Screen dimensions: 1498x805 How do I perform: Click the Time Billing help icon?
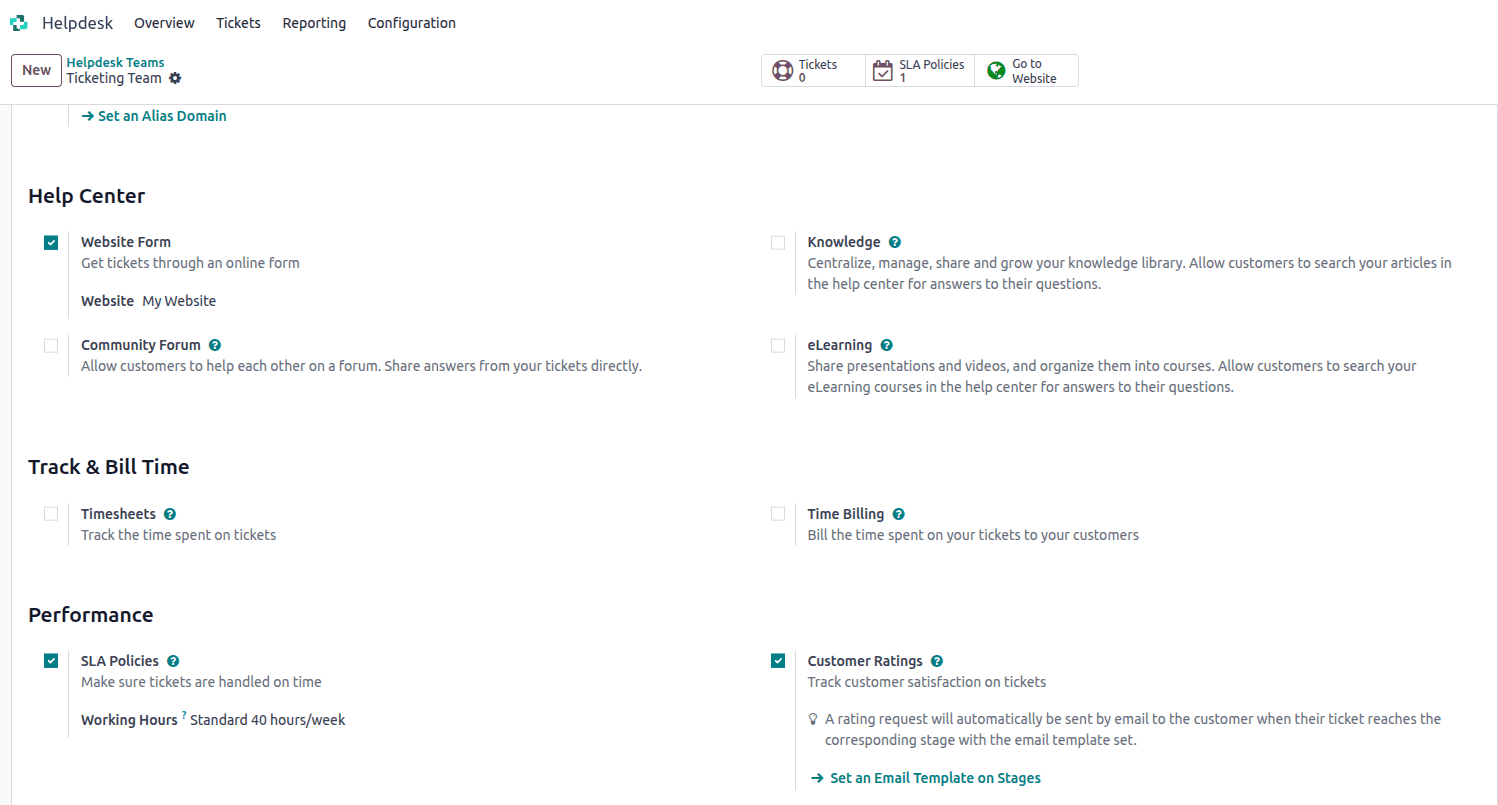pyautogui.click(x=898, y=513)
